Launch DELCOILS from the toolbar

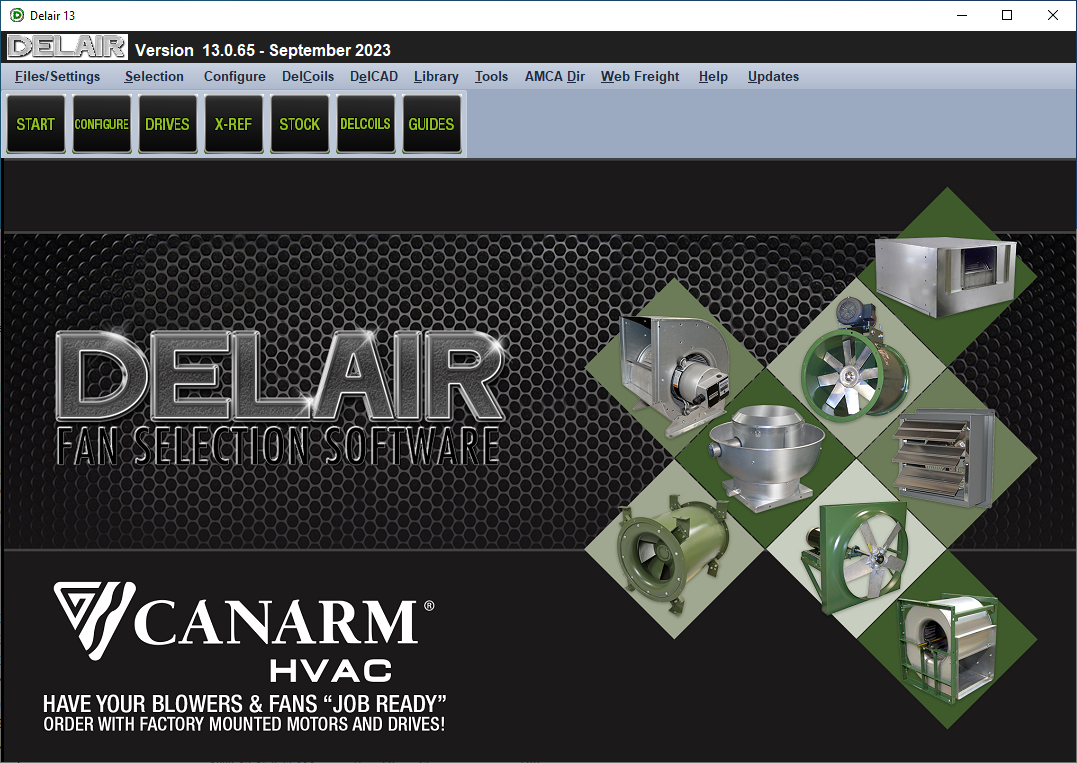point(365,124)
